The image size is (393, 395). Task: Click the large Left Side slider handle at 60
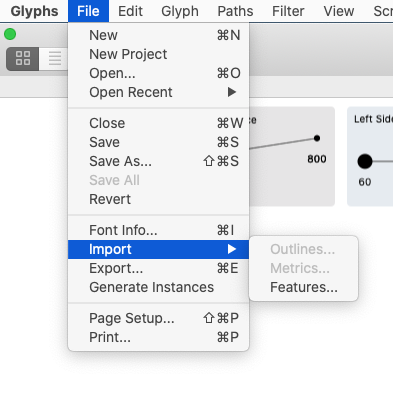(x=365, y=161)
